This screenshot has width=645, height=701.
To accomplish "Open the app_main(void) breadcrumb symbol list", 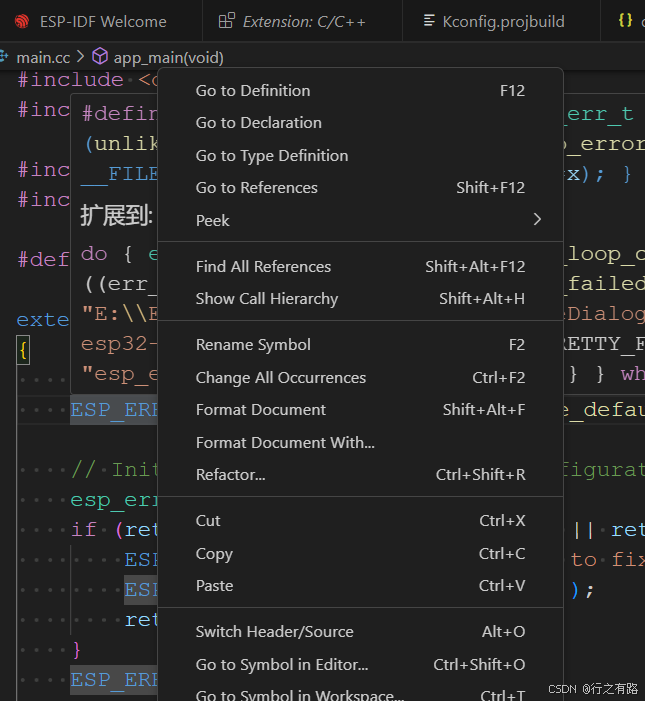I will click(x=168, y=58).
